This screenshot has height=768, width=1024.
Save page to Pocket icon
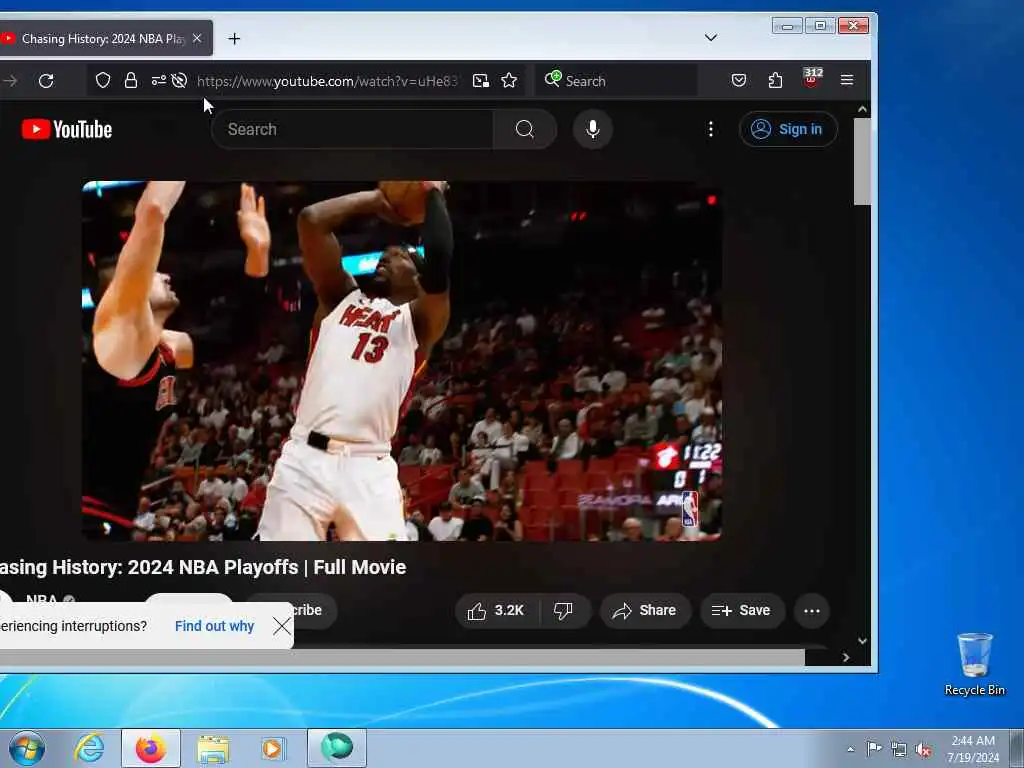point(739,80)
